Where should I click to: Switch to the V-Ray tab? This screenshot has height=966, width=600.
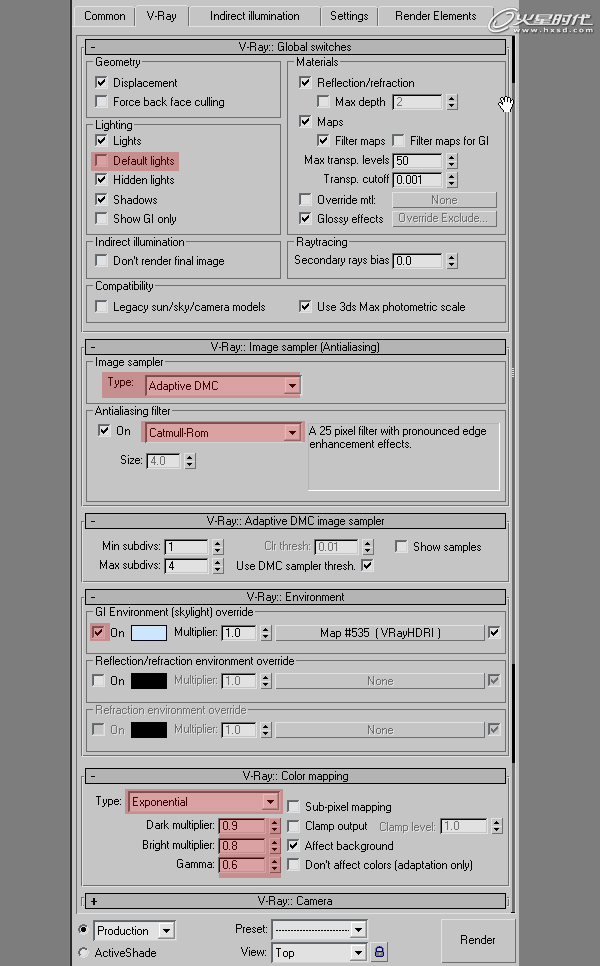(x=161, y=16)
